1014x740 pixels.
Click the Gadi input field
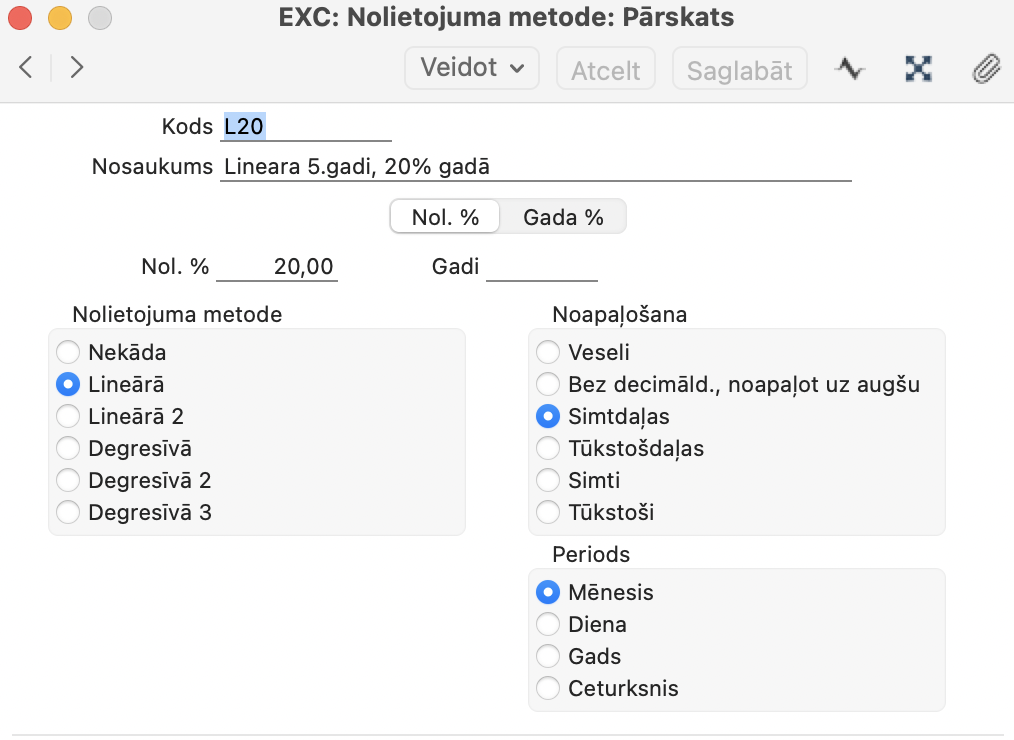pos(541,267)
